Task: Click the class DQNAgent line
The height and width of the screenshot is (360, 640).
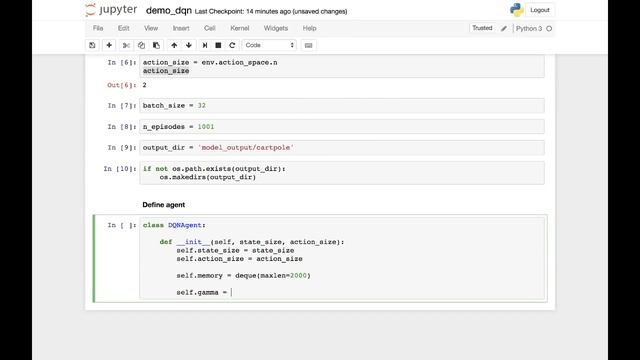Action: pyautogui.click(x=174, y=225)
